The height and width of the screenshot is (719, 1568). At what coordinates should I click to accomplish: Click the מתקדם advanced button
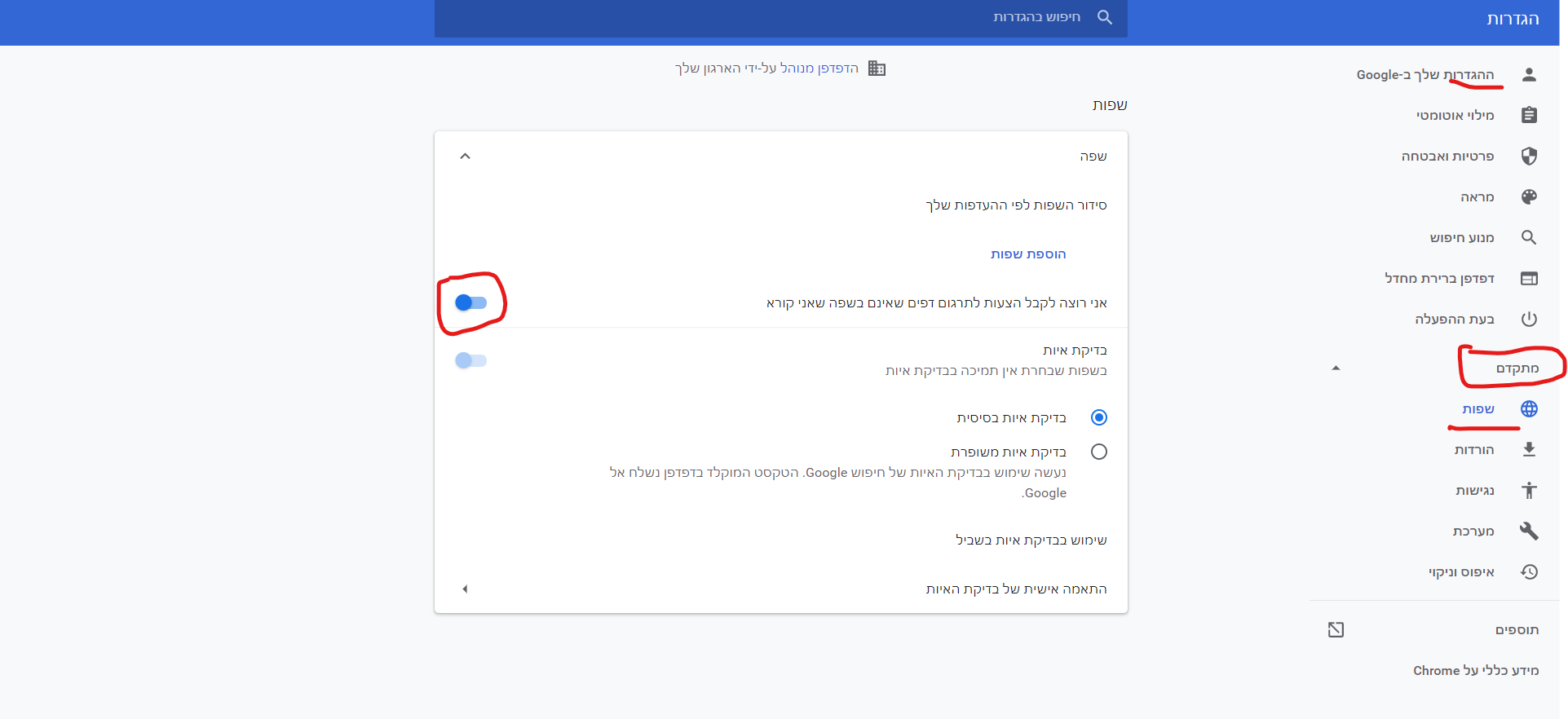click(x=1517, y=368)
